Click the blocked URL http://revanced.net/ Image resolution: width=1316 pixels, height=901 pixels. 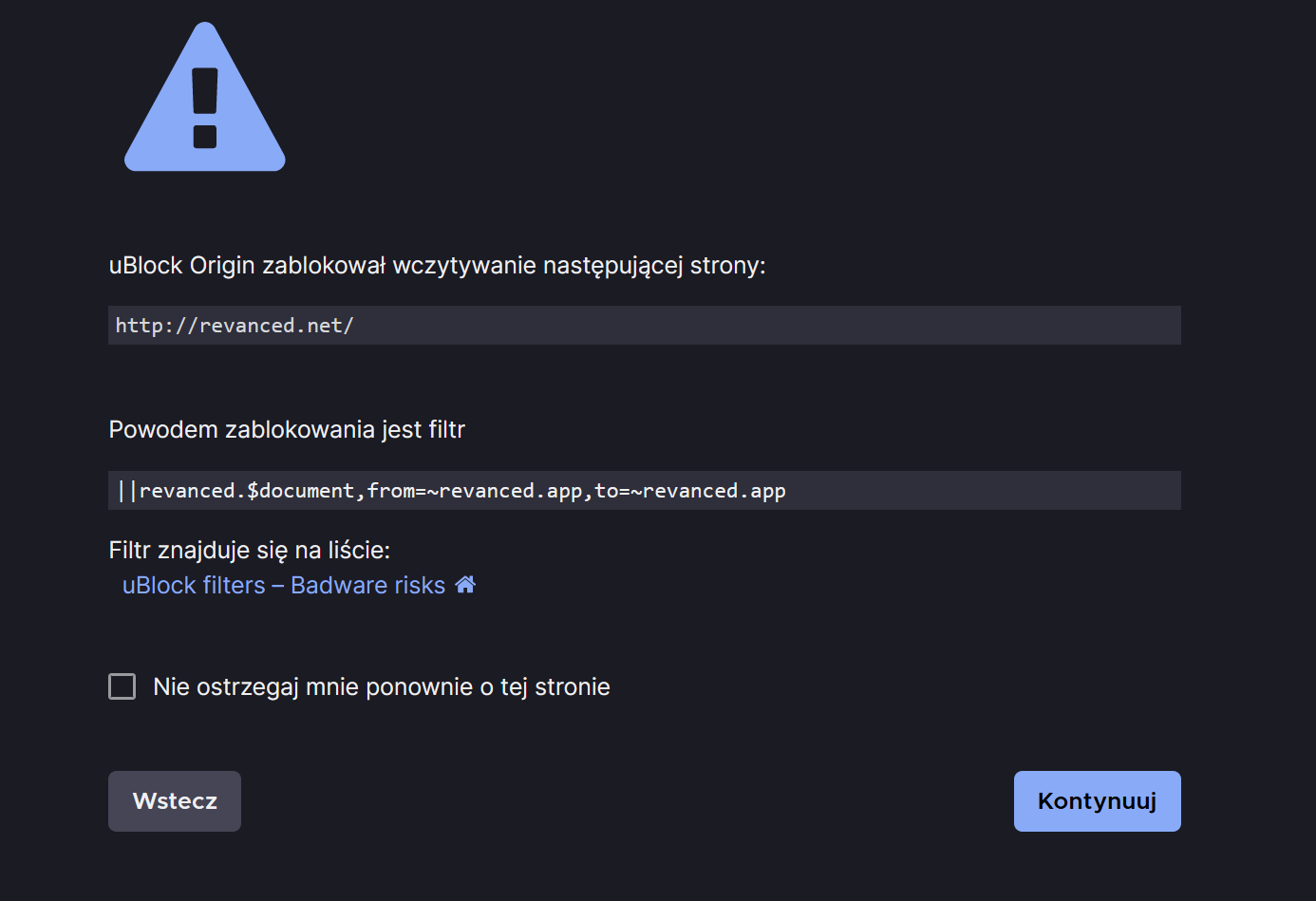point(235,326)
